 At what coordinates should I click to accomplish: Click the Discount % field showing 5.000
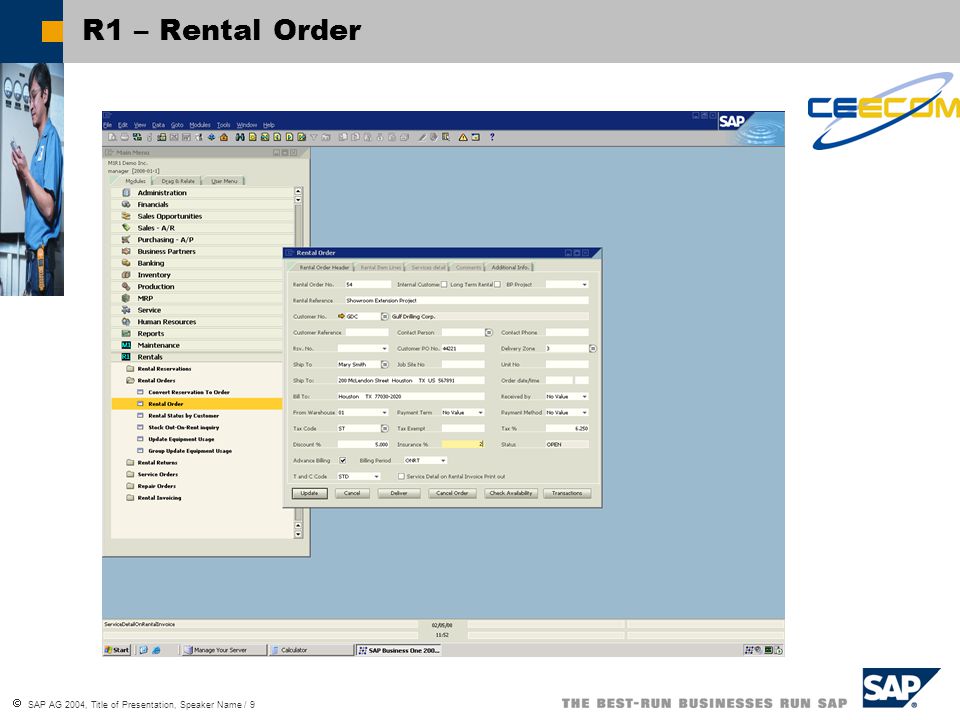(x=363, y=444)
